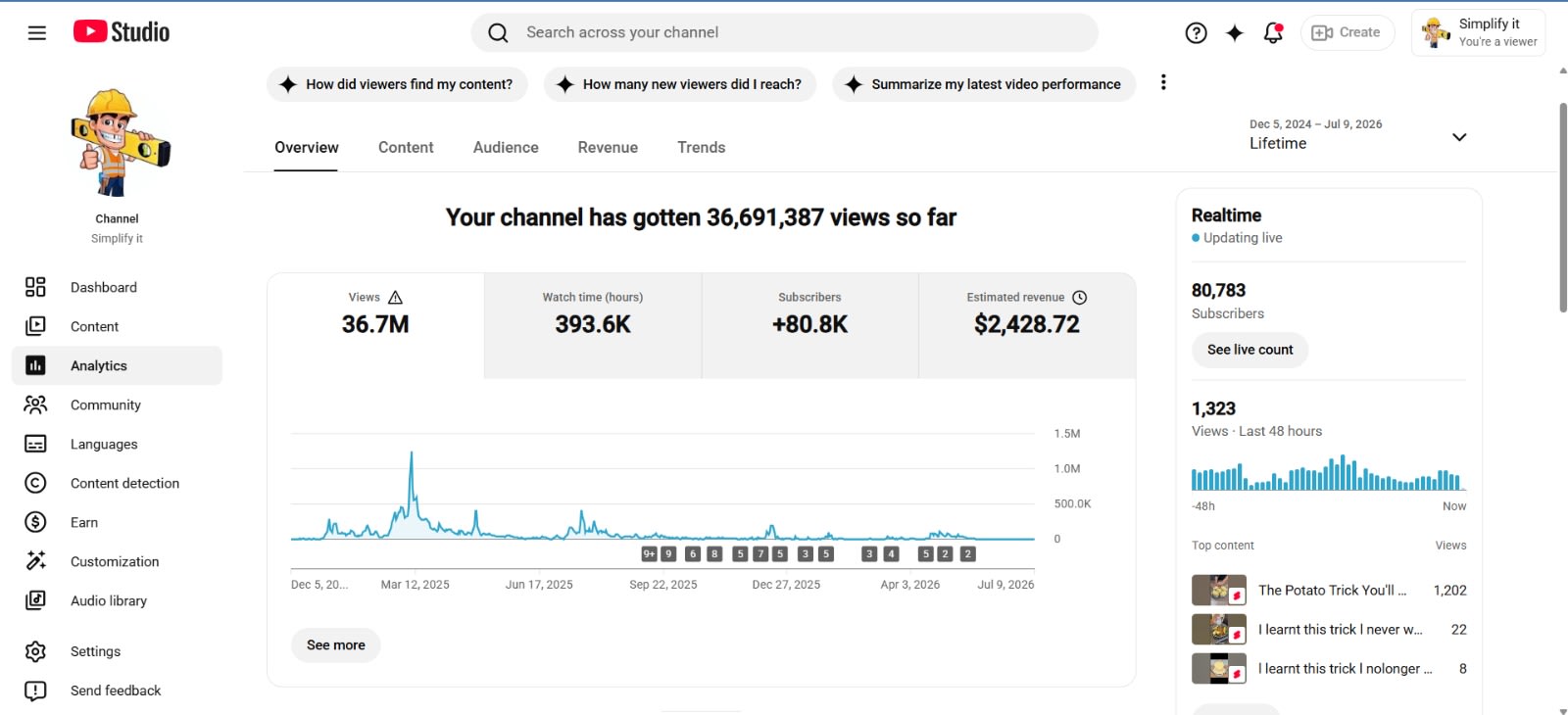Switch to the Revenue tab
Image resolution: width=1568 pixels, height=715 pixels.
tap(608, 148)
